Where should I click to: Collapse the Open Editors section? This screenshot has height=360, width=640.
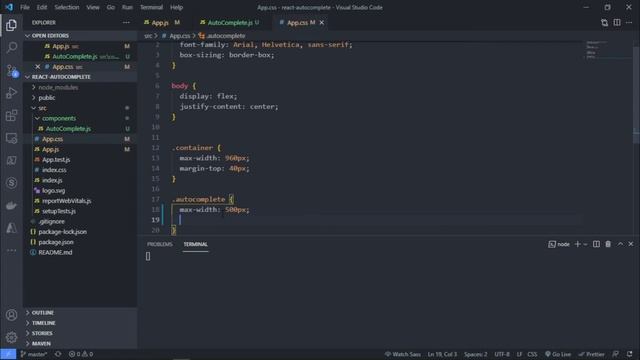pos(80,36)
